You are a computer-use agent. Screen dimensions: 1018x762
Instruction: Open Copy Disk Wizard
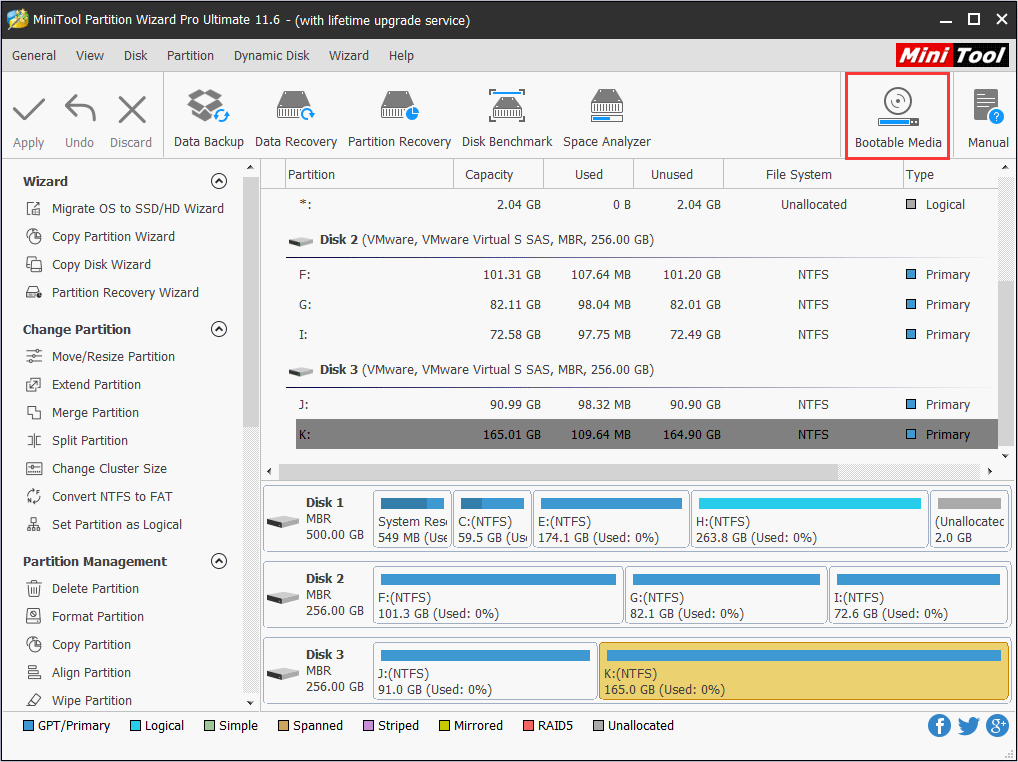click(88, 264)
